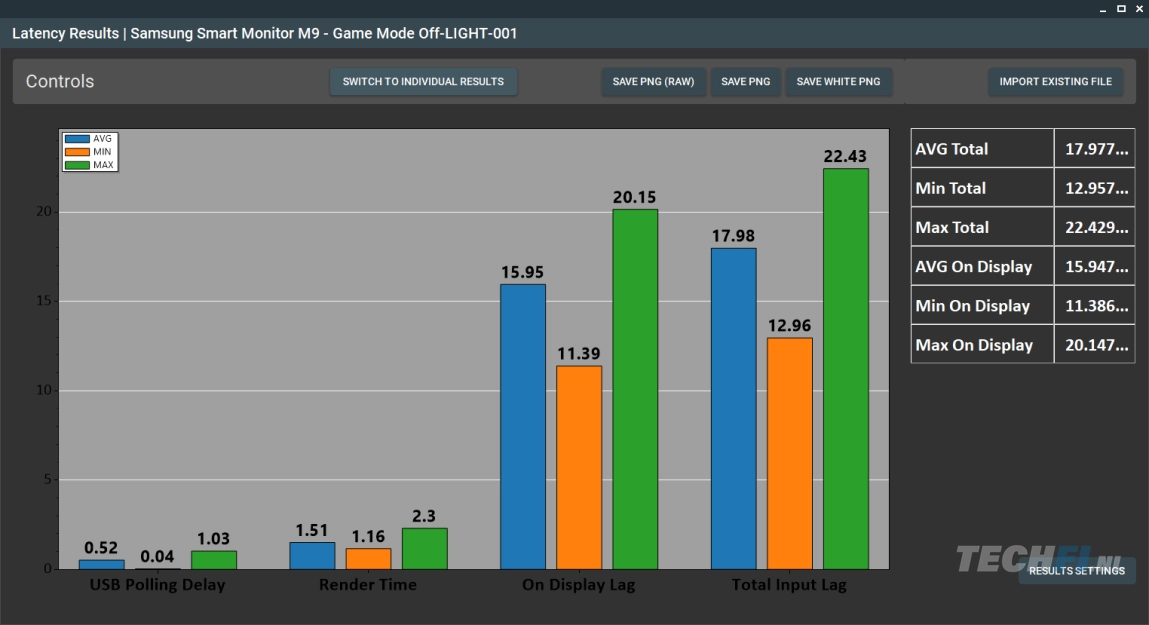Click the Render Time axis label

click(x=368, y=585)
